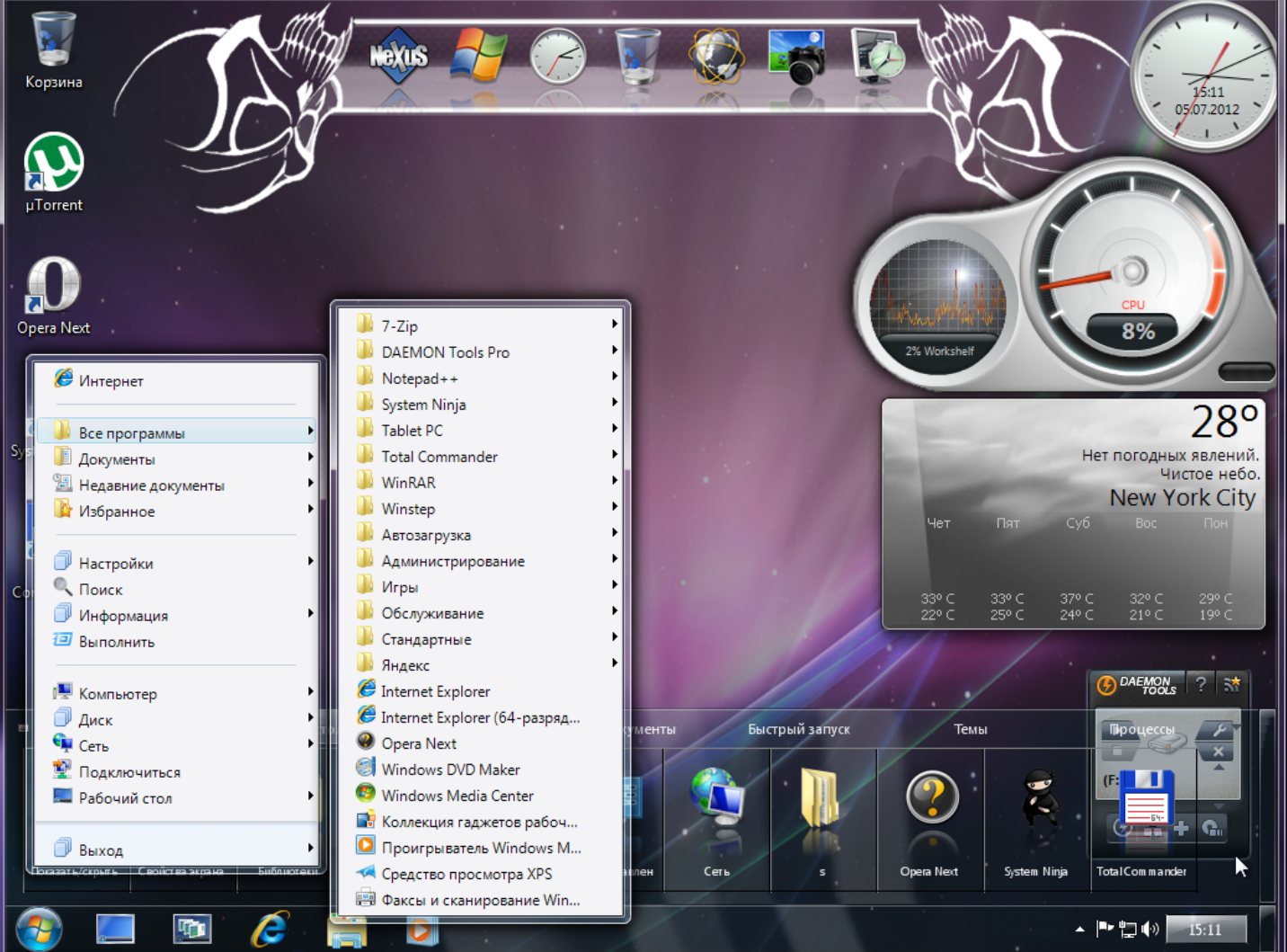Click the network tray icon

(x=1127, y=930)
